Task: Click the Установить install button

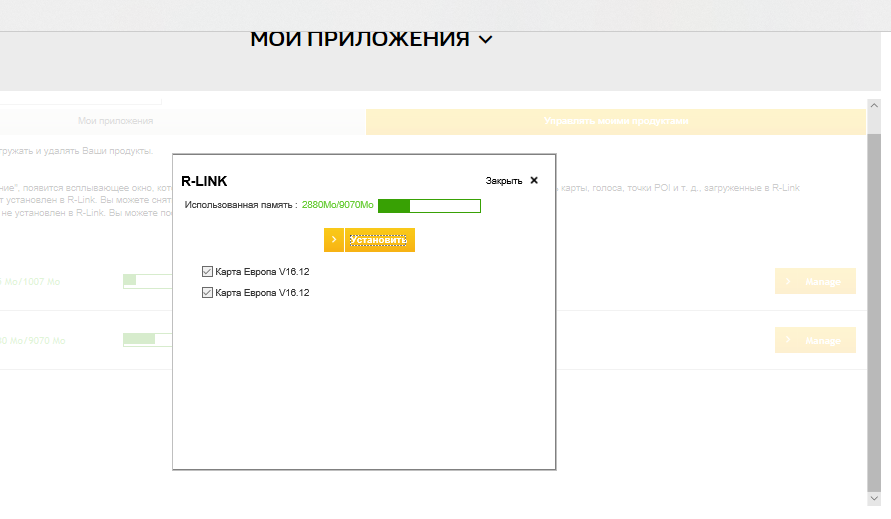Action: [x=380, y=240]
